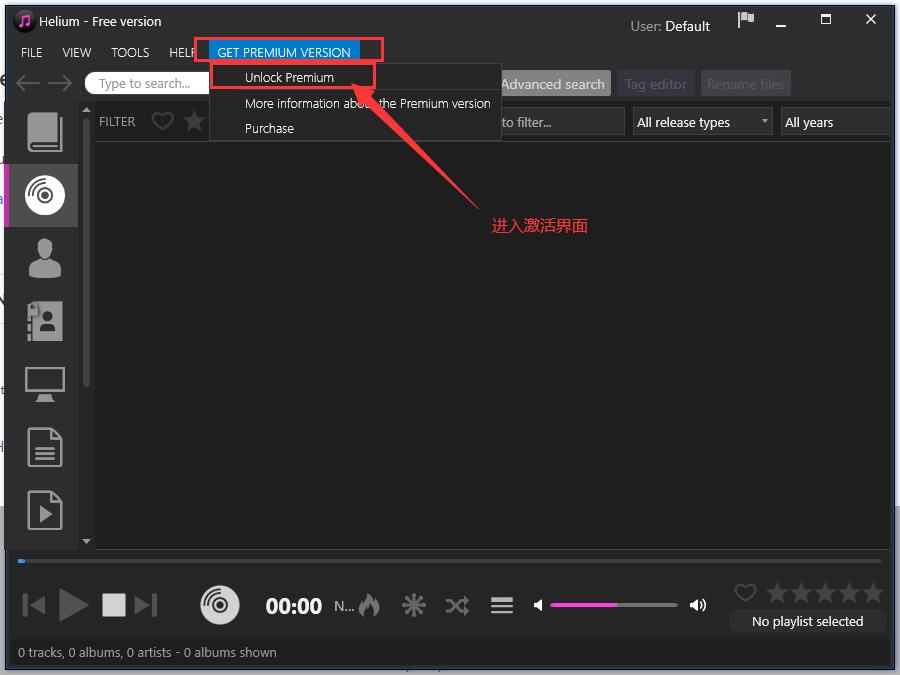Click the flame icon in player bar

click(369, 605)
